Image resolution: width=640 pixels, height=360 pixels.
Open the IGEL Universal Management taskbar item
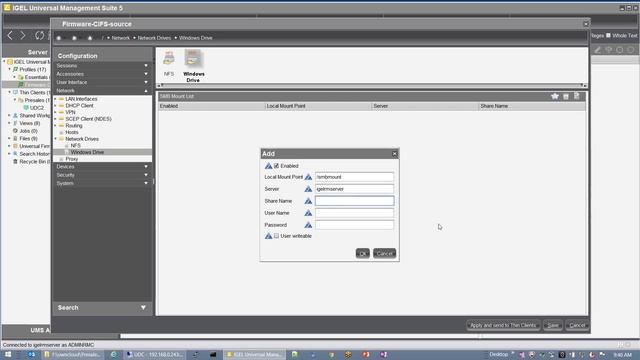tap(253, 354)
